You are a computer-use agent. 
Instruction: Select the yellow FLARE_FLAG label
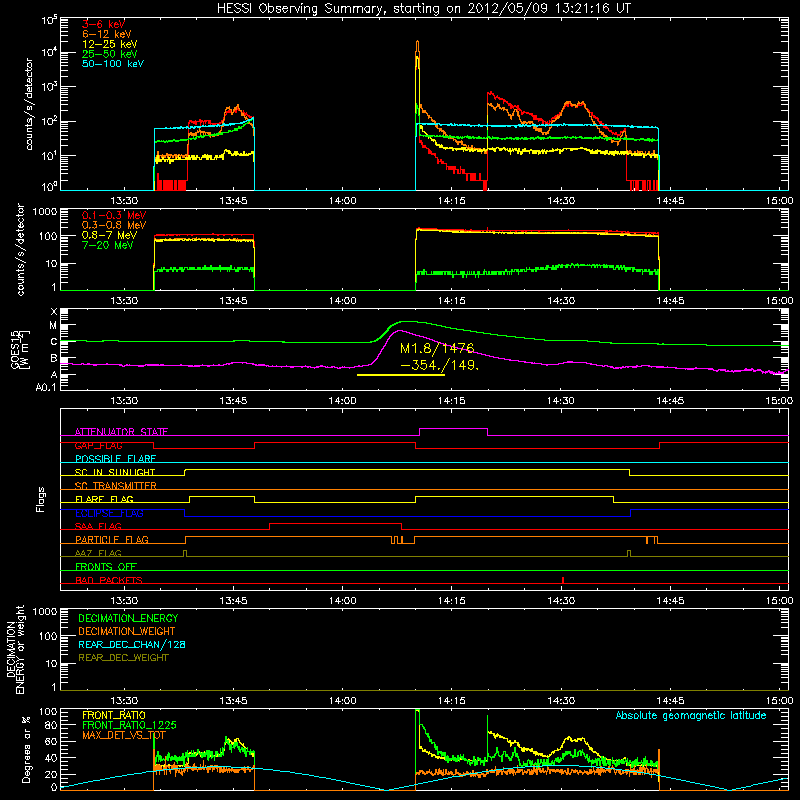click(x=104, y=499)
